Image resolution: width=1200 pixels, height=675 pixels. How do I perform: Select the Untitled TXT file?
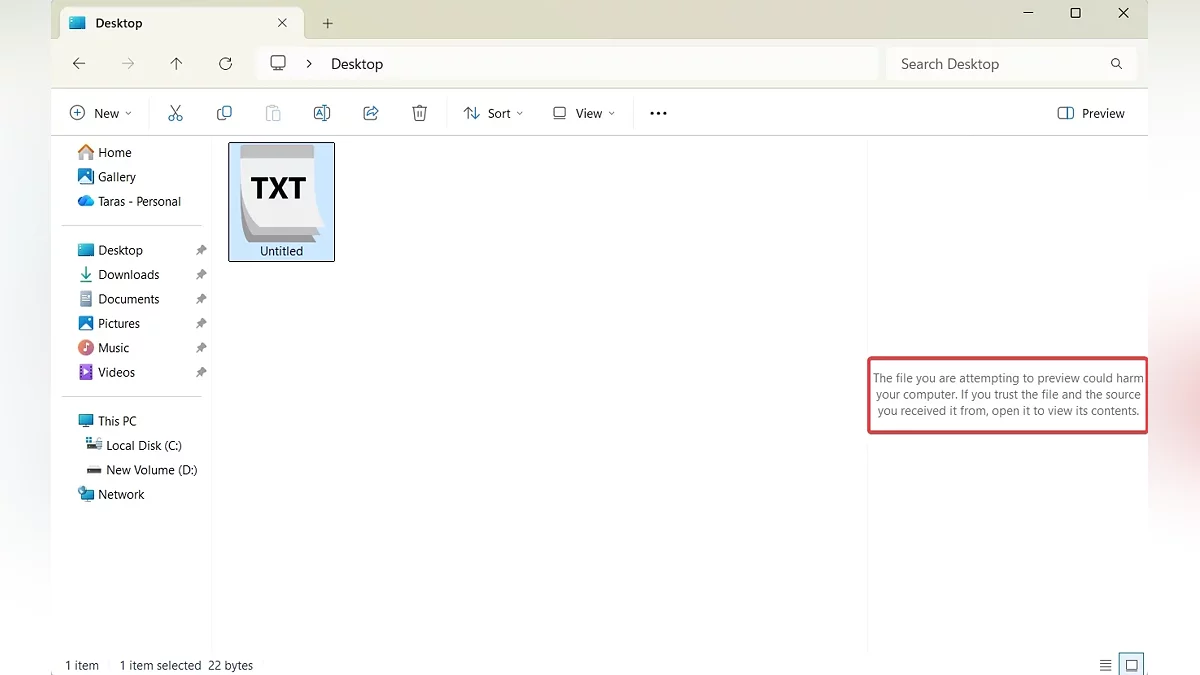281,202
